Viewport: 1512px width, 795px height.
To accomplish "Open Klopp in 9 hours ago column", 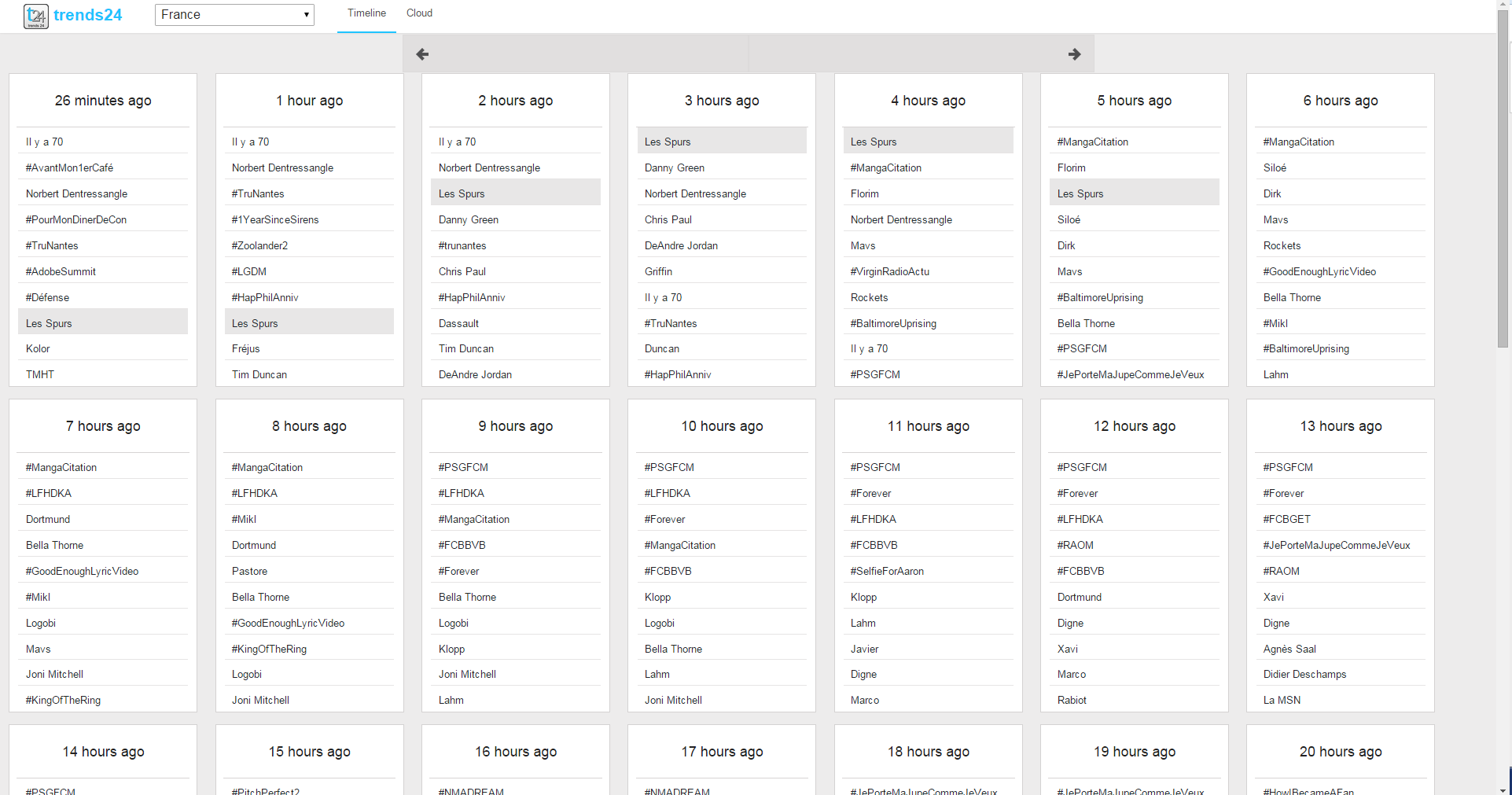I will coord(451,649).
